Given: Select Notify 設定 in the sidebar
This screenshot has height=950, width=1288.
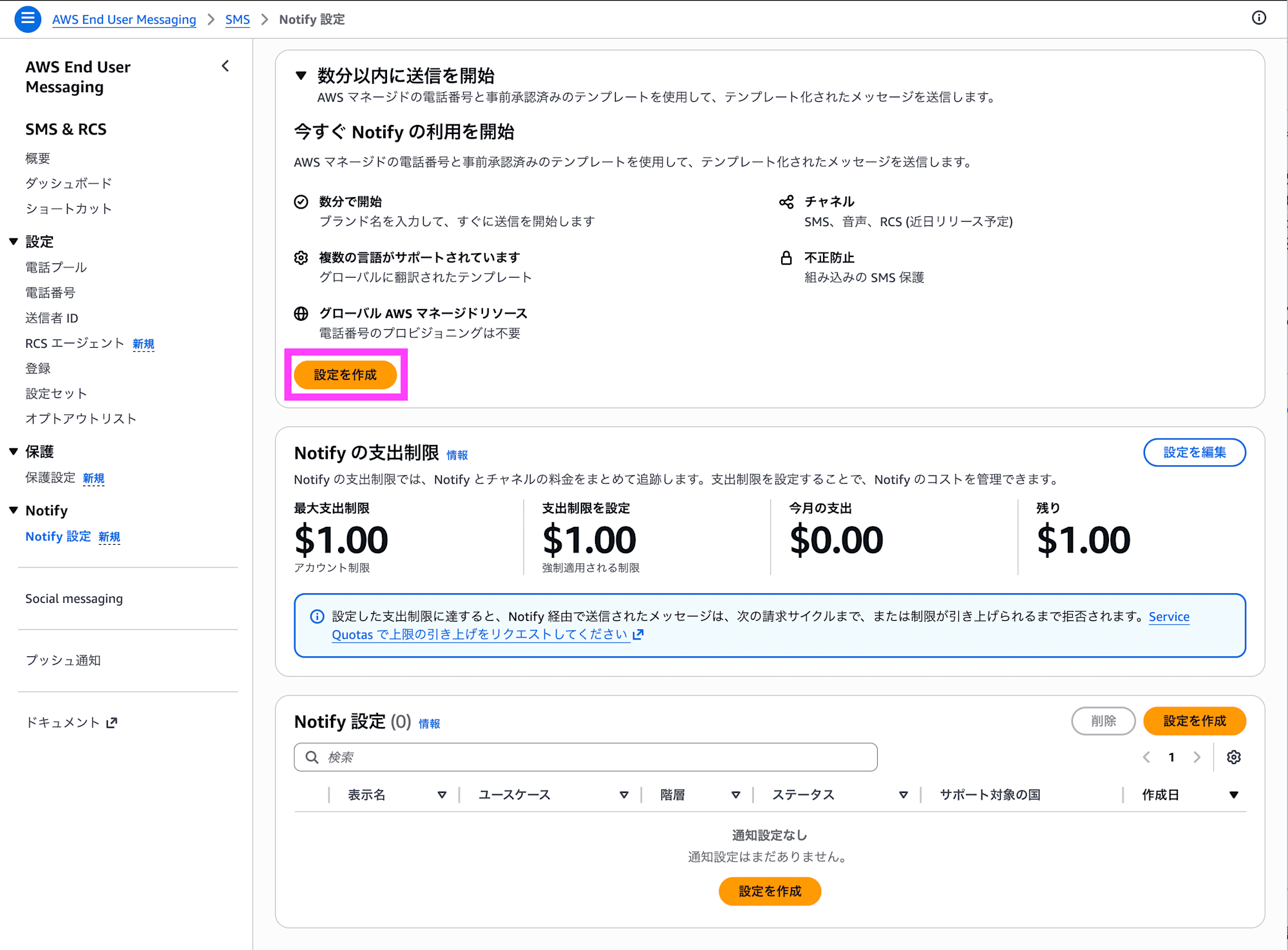Looking at the screenshot, I should 58,536.
